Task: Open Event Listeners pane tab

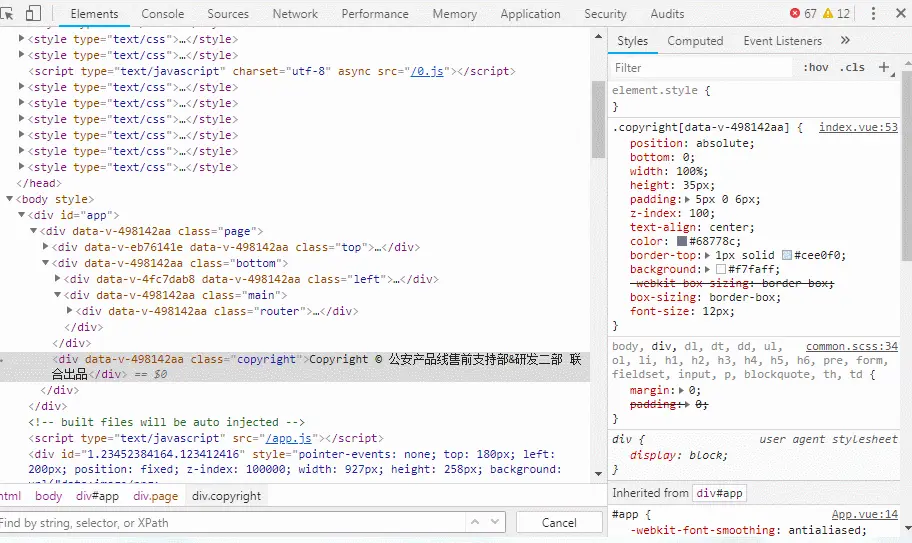Action: pyautogui.click(x=782, y=41)
